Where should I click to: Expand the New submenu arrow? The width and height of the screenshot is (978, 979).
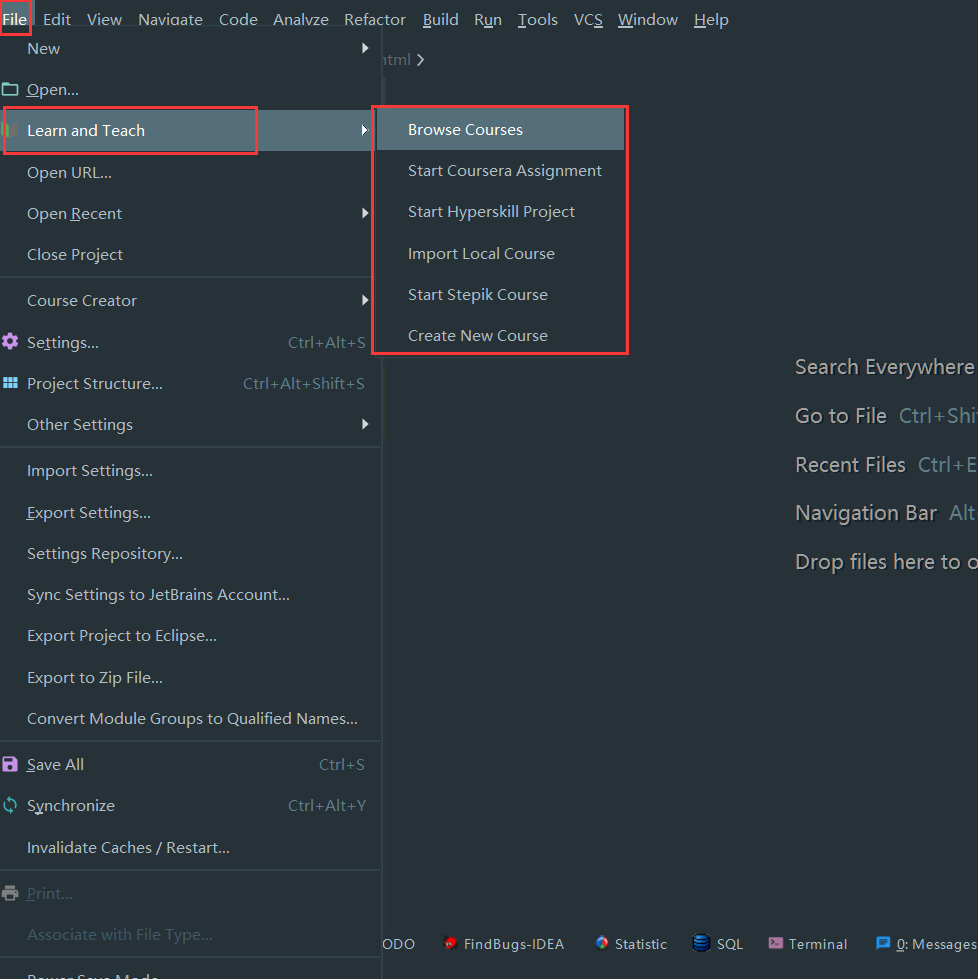[x=365, y=48]
